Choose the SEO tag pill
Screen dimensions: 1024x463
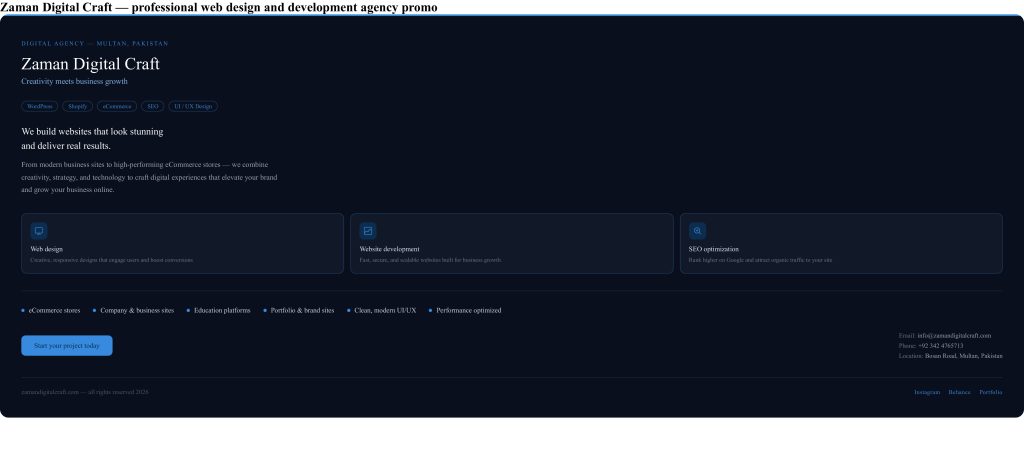[153, 106]
